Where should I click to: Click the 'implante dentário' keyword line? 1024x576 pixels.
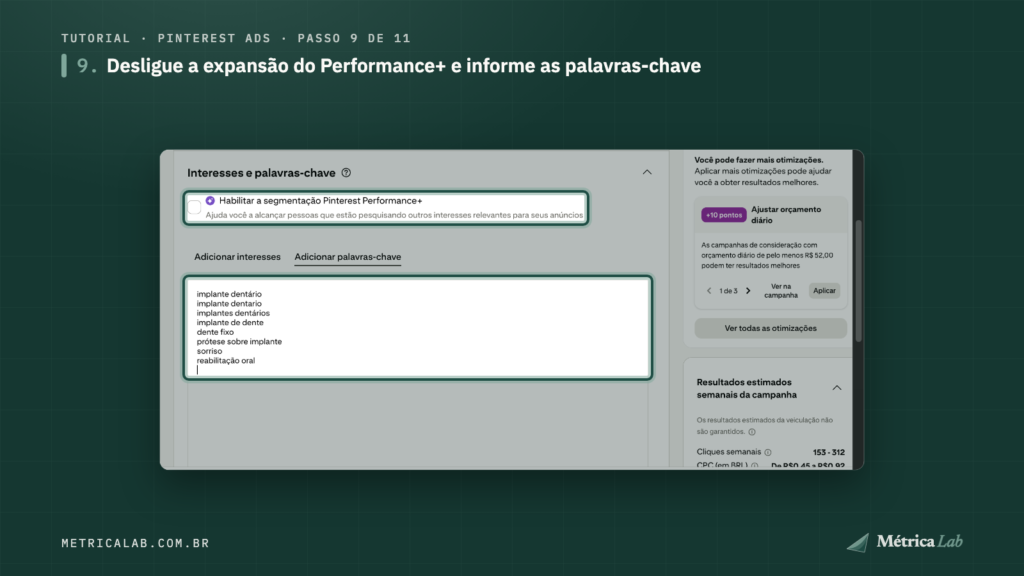(x=229, y=294)
